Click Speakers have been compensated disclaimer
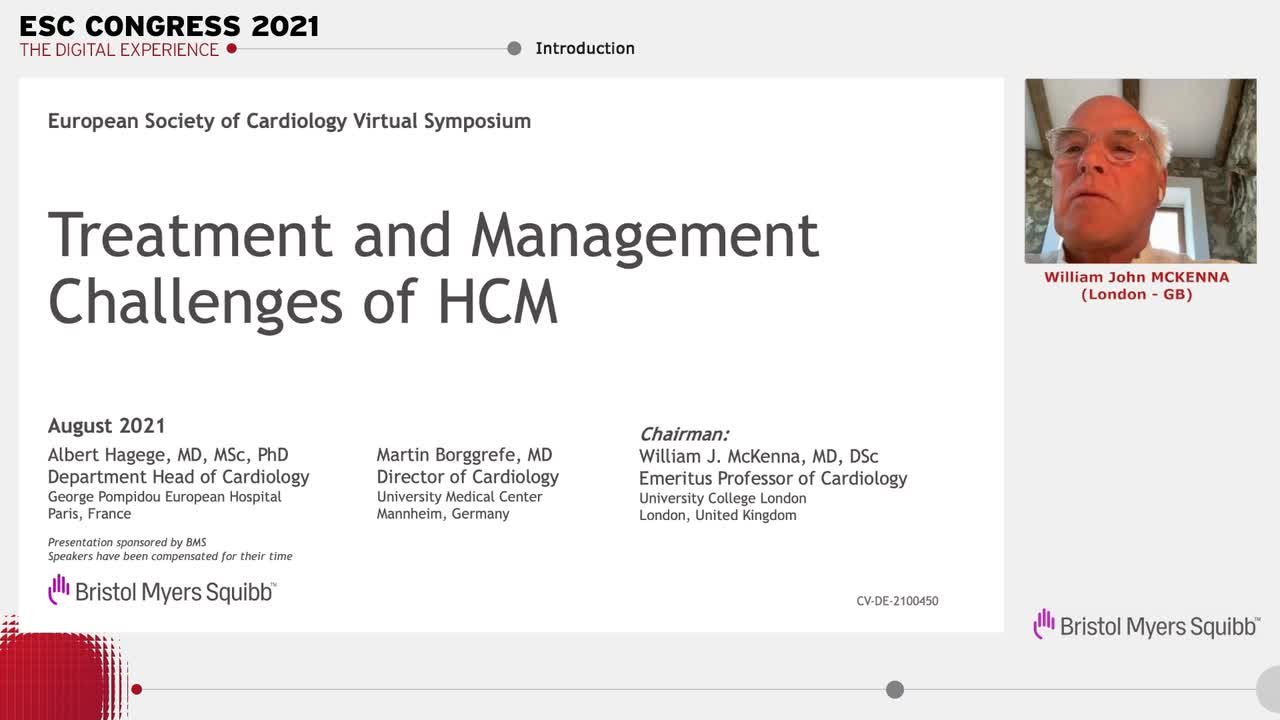This screenshot has width=1280, height=720. point(170,556)
